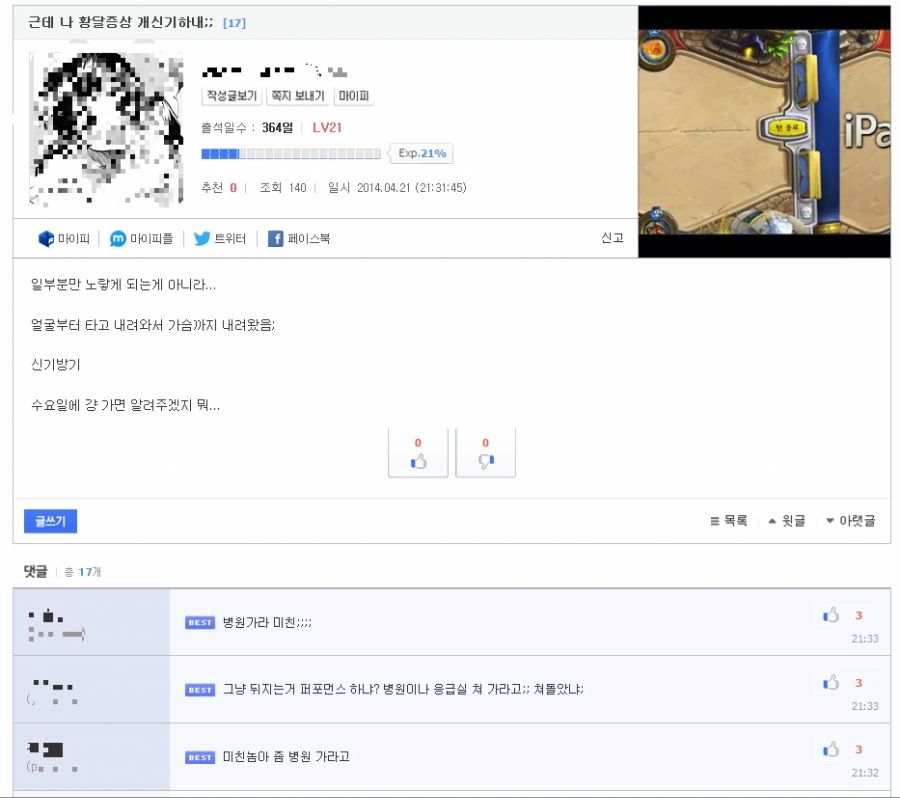Open the author's pixelated avatar image
The width and height of the screenshot is (900, 798).
click(x=106, y=129)
